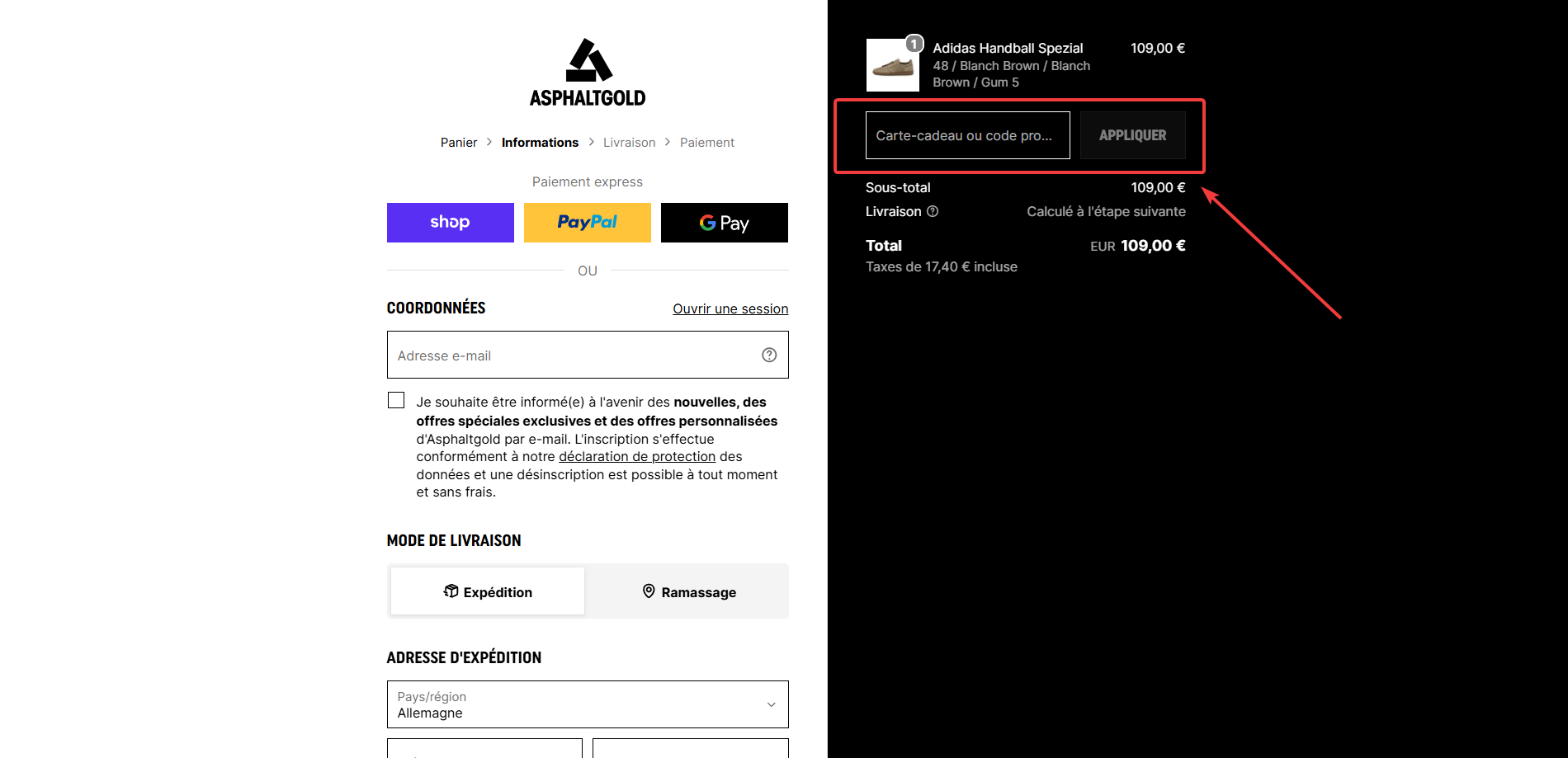Click the Appliquer button
1568x758 pixels.
(1133, 135)
